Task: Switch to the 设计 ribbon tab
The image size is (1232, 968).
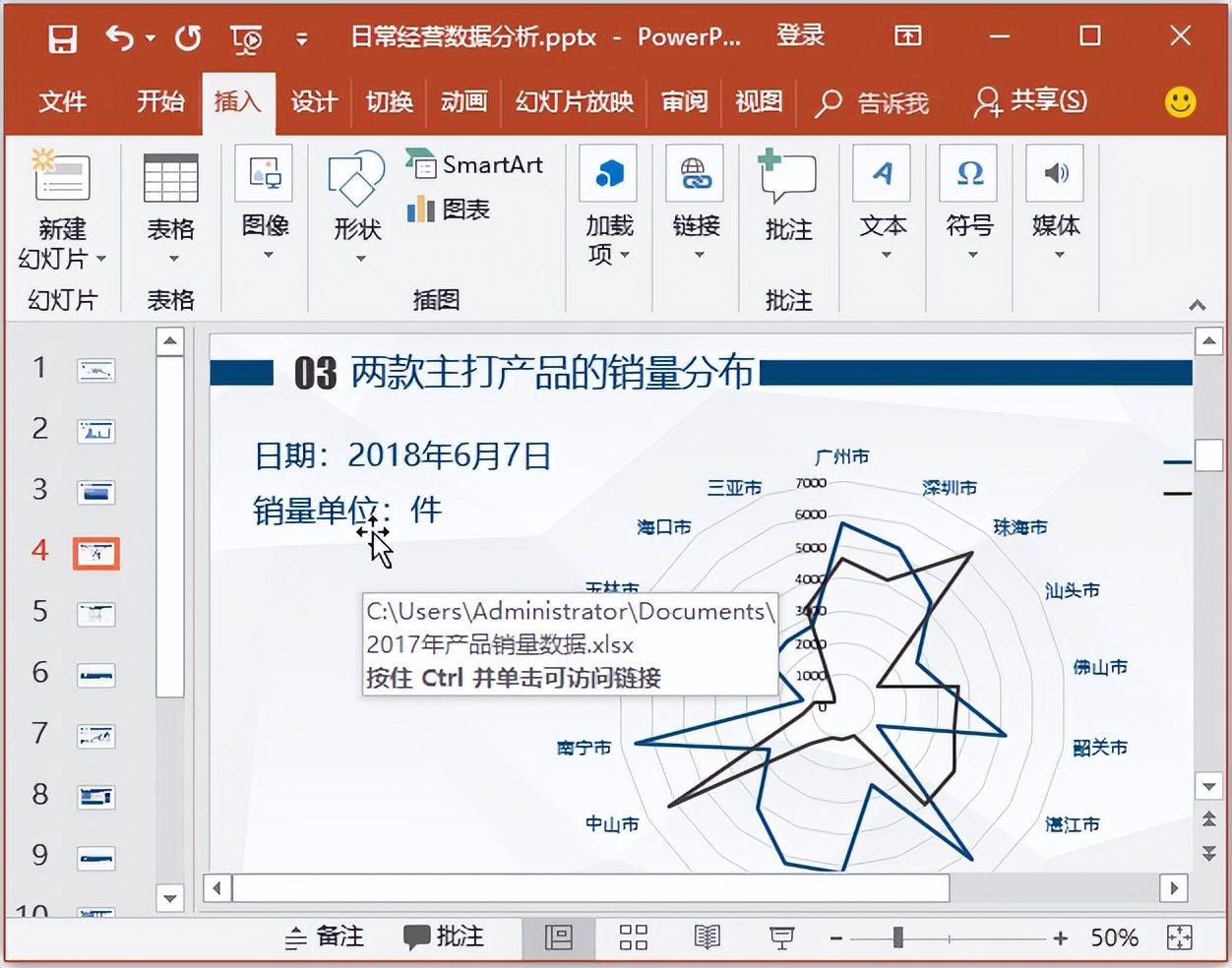Action: [313, 102]
